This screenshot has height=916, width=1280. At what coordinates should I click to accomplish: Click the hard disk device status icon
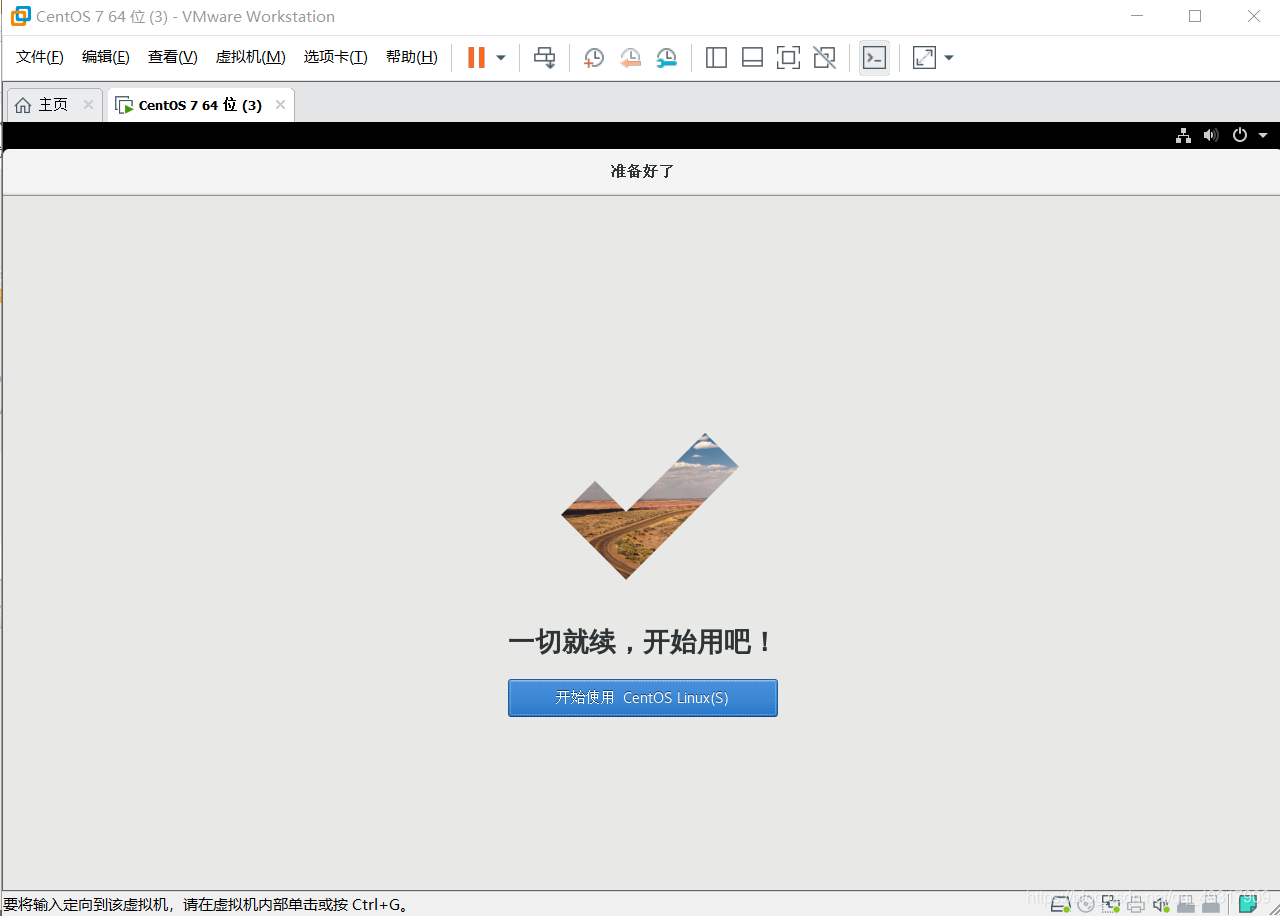(x=1060, y=904)
